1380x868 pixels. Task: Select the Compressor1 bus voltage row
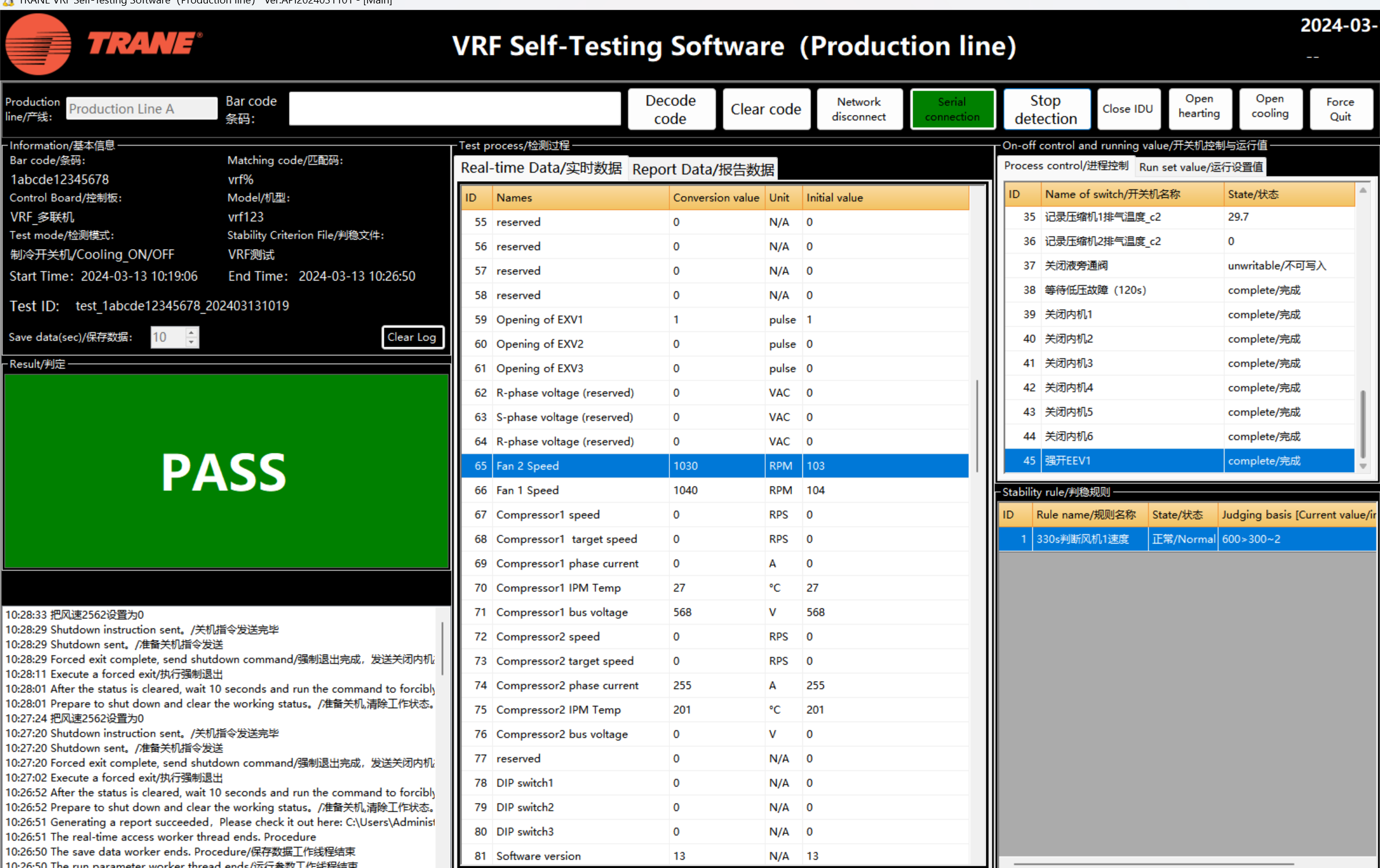coord(715,612)
